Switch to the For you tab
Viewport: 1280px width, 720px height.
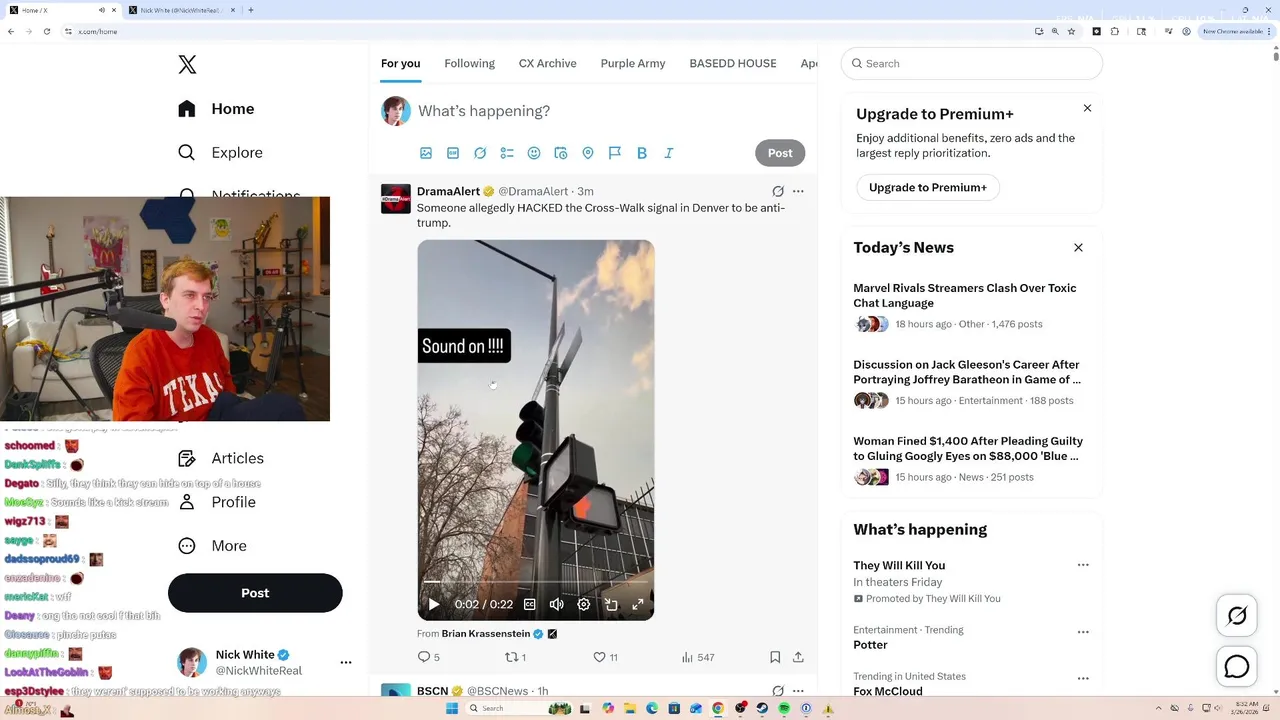tap(400, 63)
